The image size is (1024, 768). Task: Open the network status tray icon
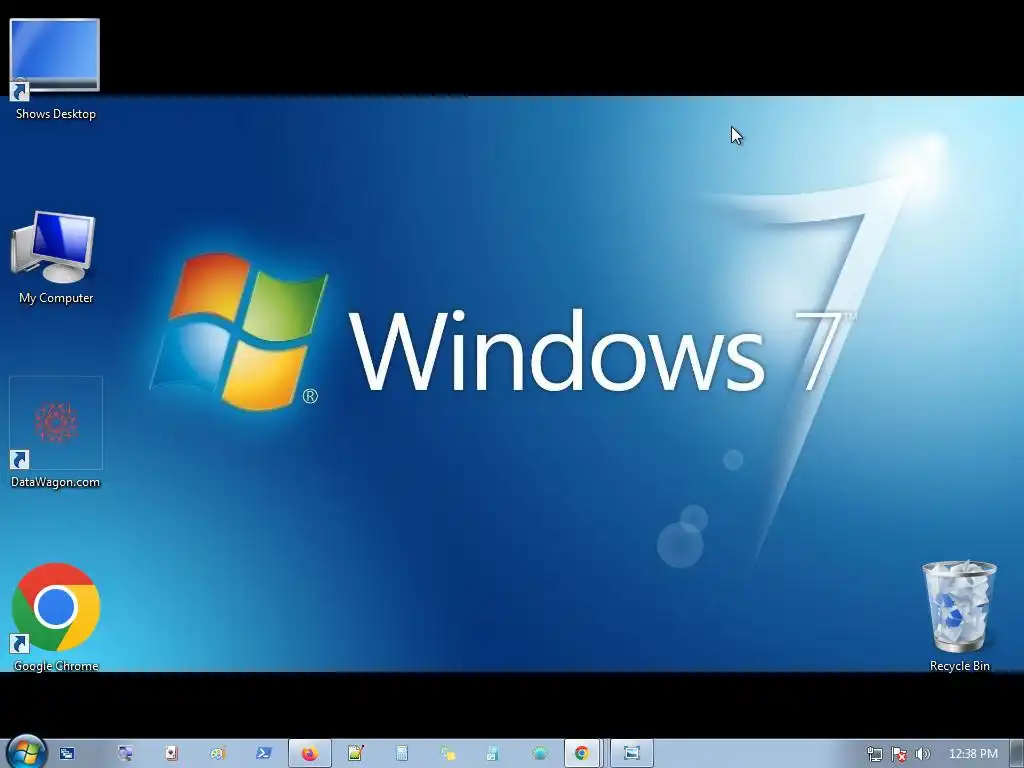coord(874,754)
